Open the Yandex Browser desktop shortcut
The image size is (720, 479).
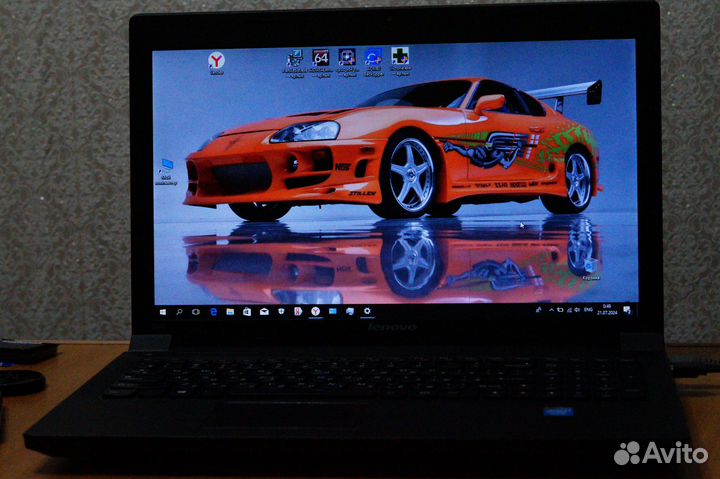(x=216, y=63)
